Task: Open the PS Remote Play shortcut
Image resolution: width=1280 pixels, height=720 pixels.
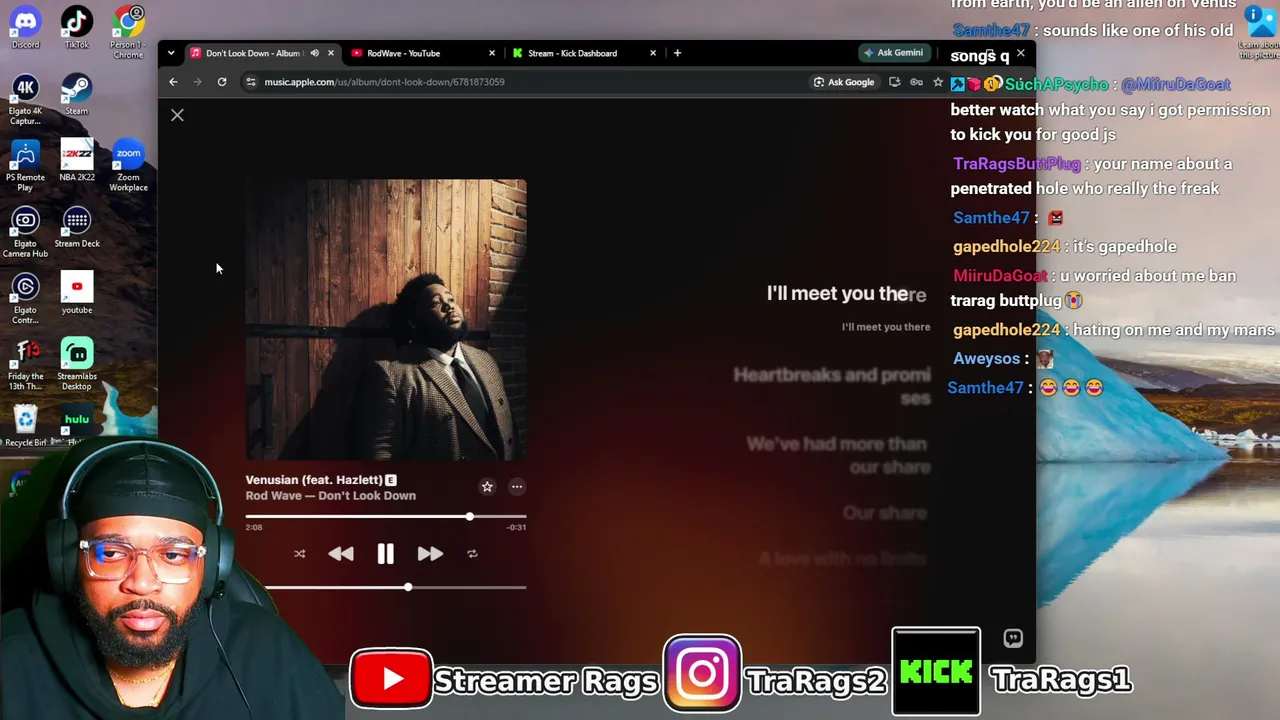Action: pyautogui.click(x=25, y=165)
